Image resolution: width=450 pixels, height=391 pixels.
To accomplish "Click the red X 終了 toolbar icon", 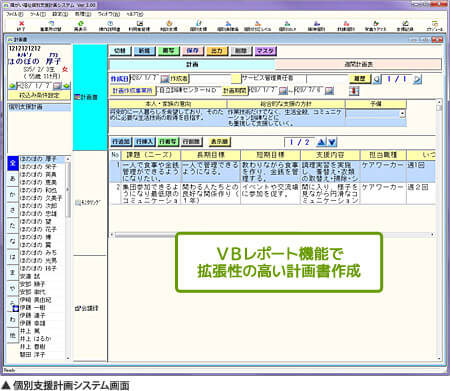I will point(21,24).
